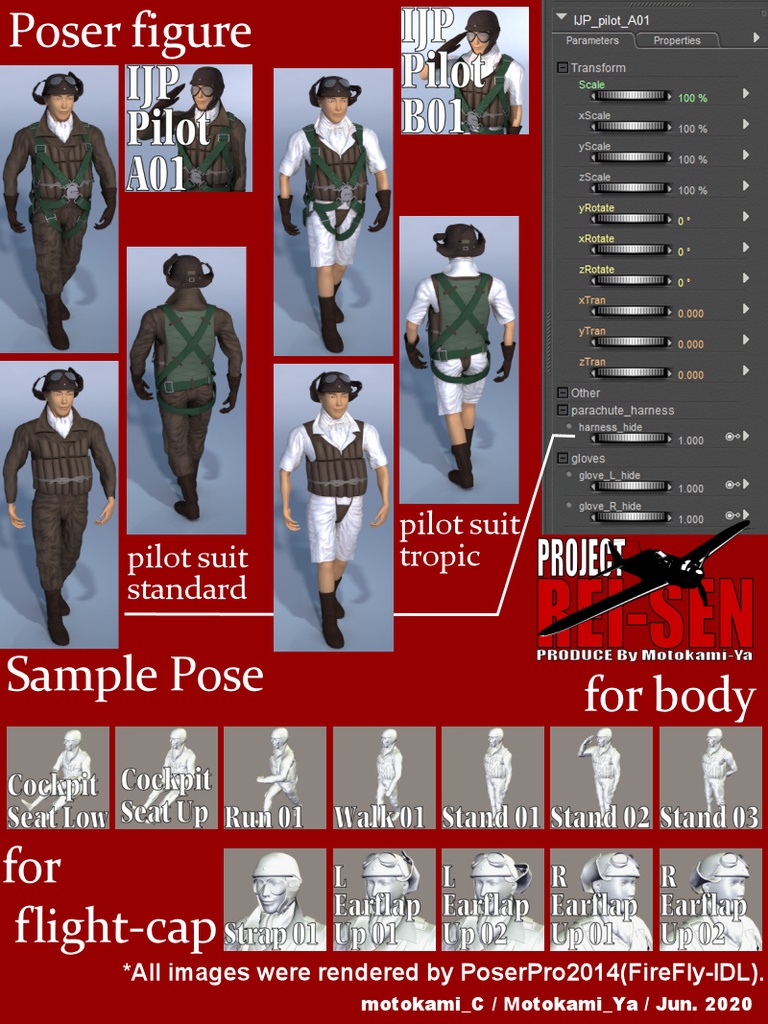Edit the Scale value 100 %
The width and height of the screenshot is (768, 1024).
coord(692,99)
